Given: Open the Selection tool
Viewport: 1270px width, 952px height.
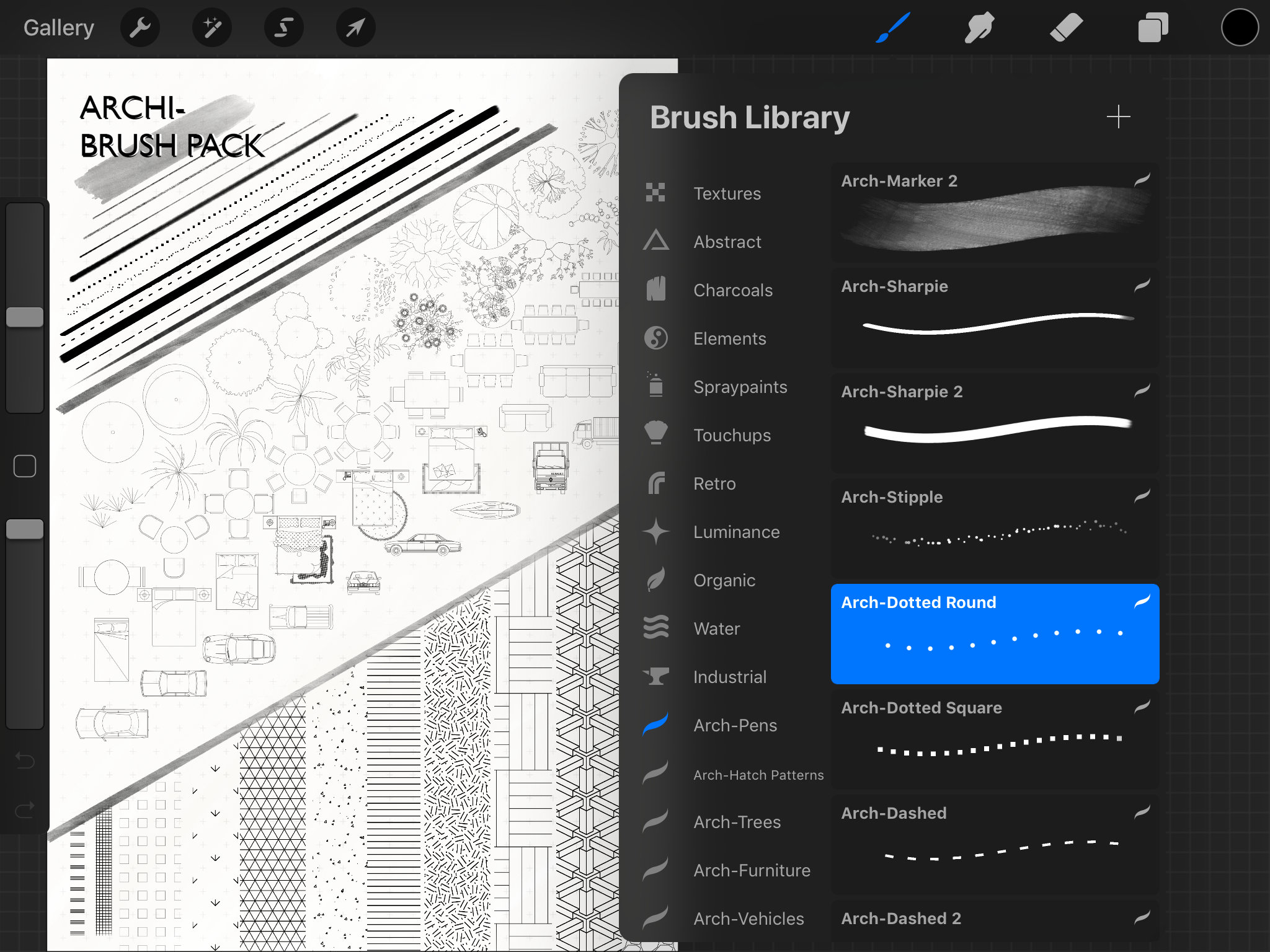Looking at the screenshot, I should click(x=283, y=27).
